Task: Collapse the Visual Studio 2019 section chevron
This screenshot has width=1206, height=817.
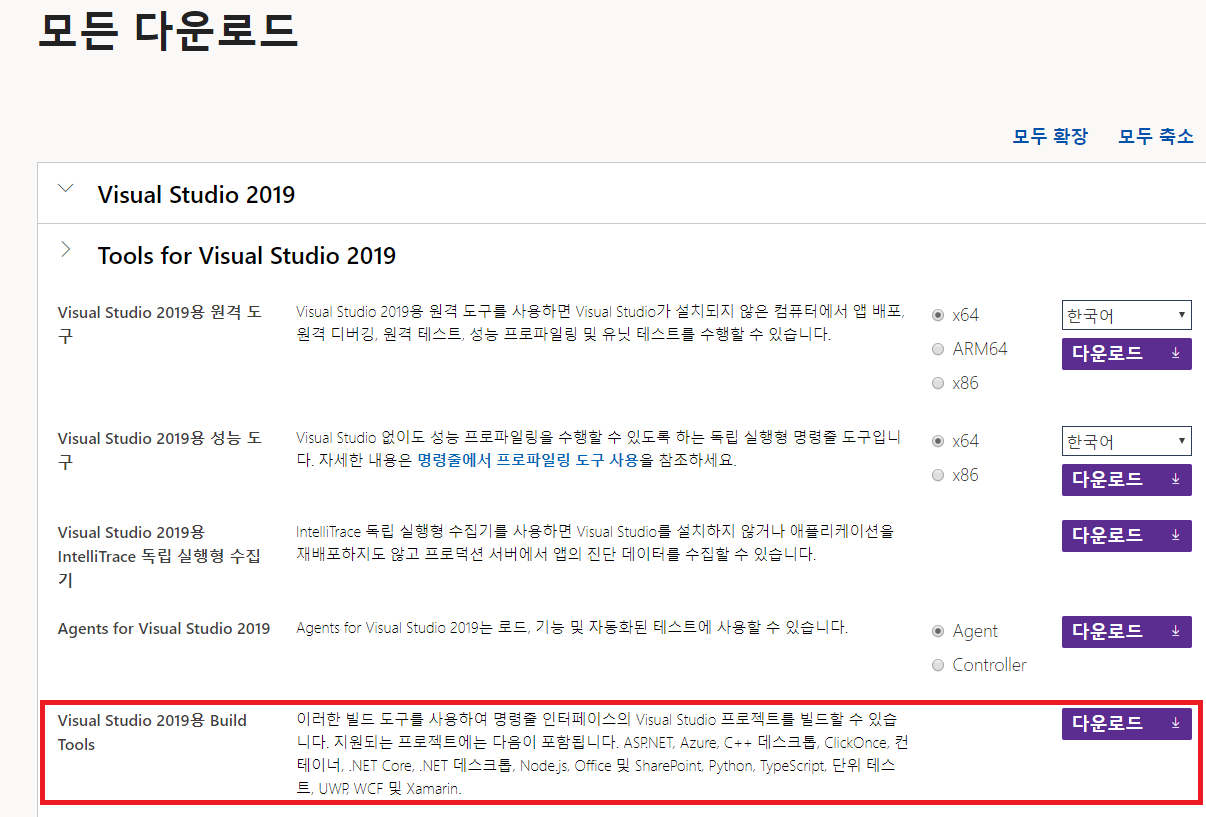Action: 66,188
